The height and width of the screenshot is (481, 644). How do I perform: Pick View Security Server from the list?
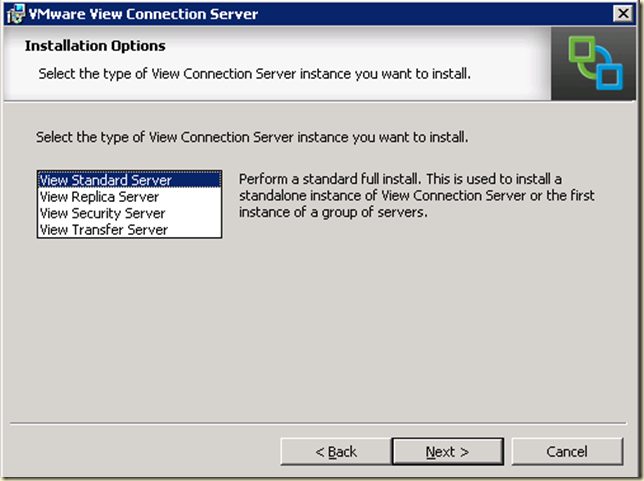click(x=102, y=213)
